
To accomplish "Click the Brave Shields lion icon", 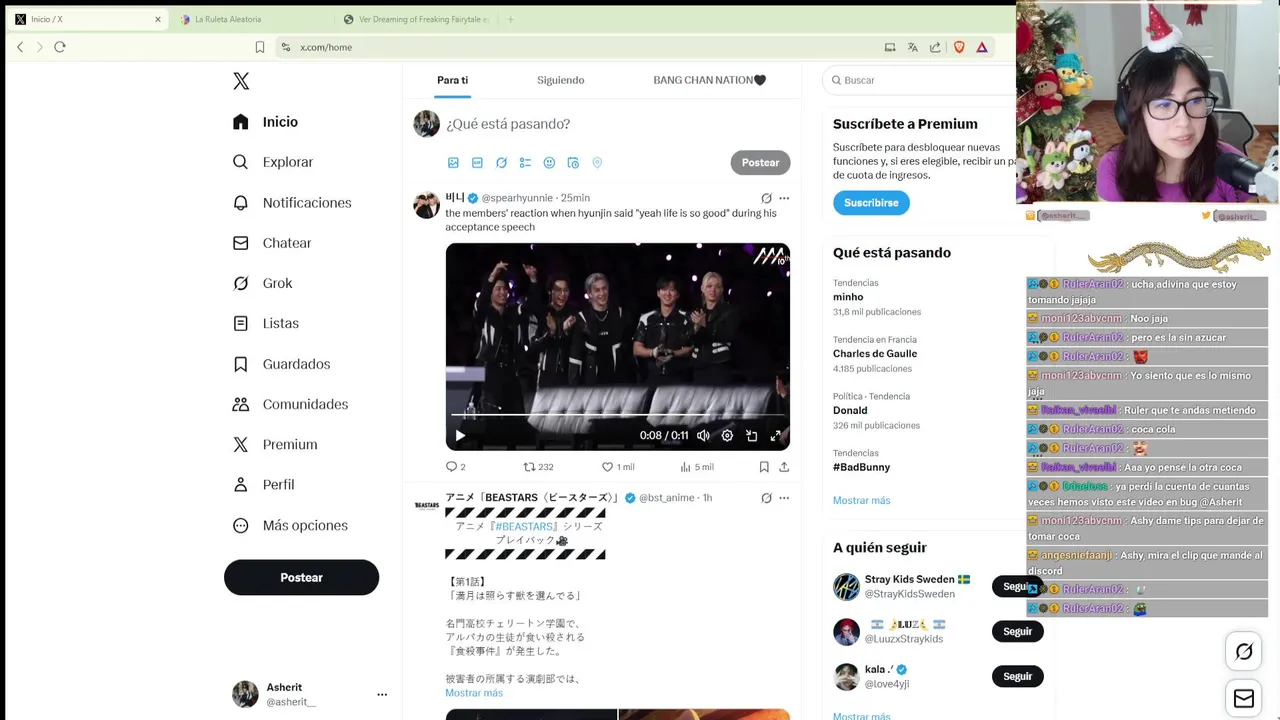I will point(959,47).
